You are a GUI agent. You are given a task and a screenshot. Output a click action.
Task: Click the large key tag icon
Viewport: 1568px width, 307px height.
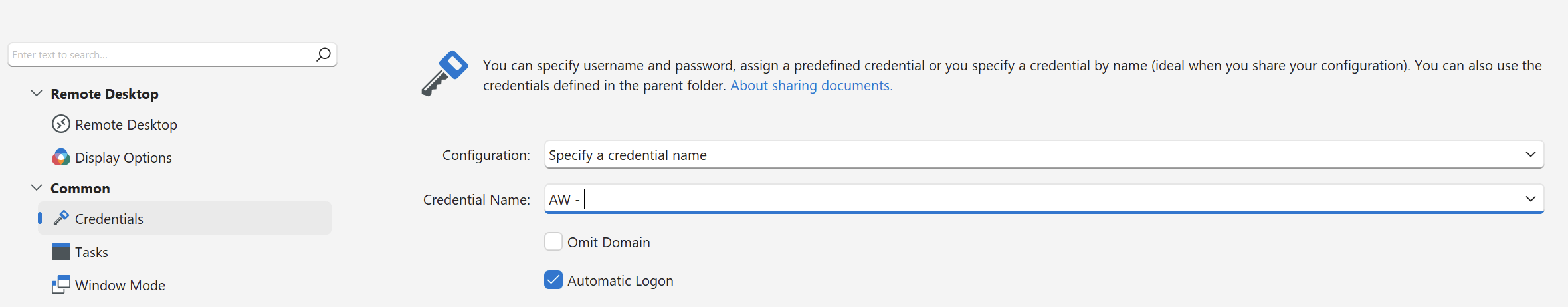click(x=444, y=73)
